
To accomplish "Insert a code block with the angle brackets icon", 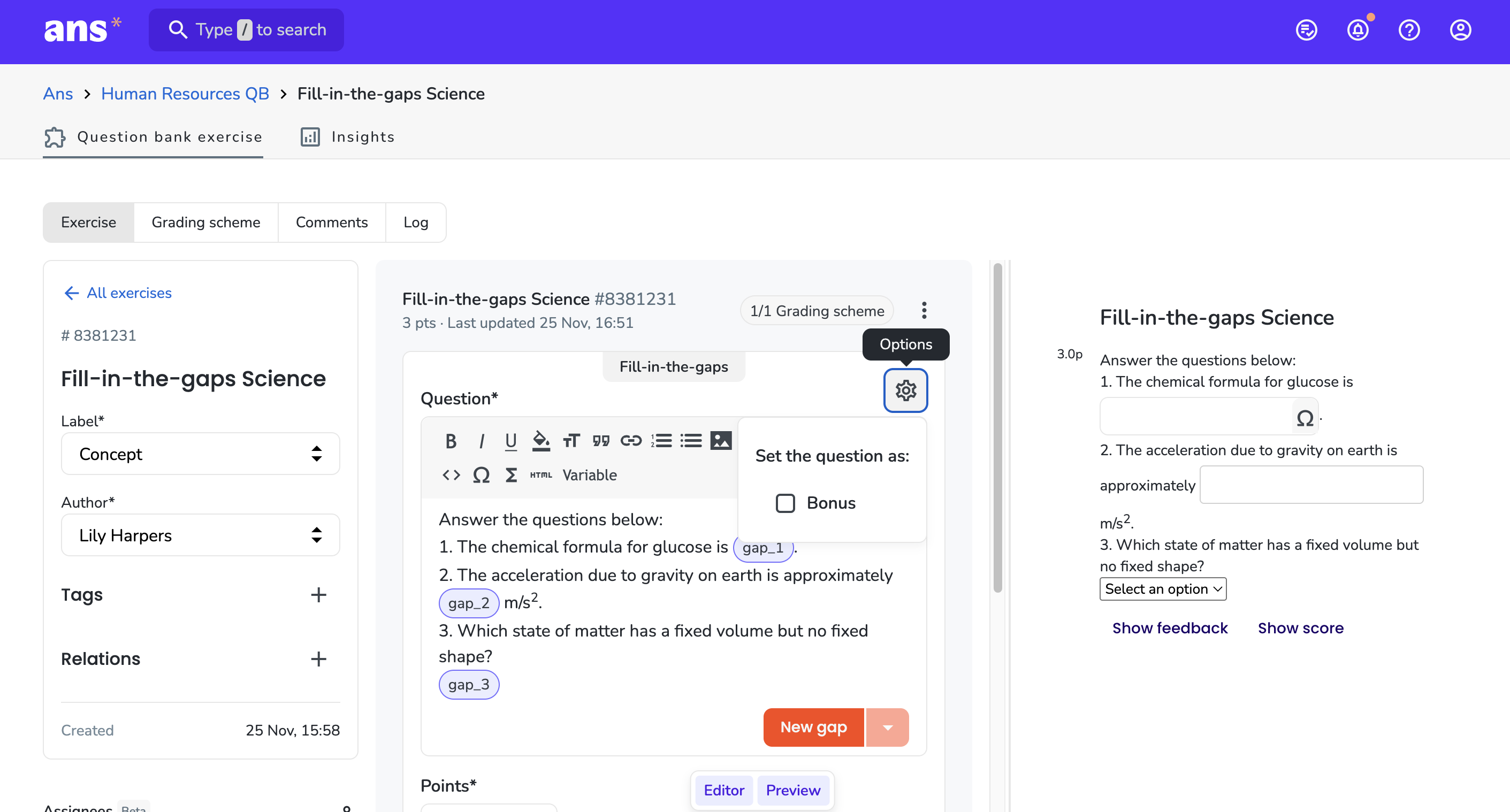I will [451, 474].
